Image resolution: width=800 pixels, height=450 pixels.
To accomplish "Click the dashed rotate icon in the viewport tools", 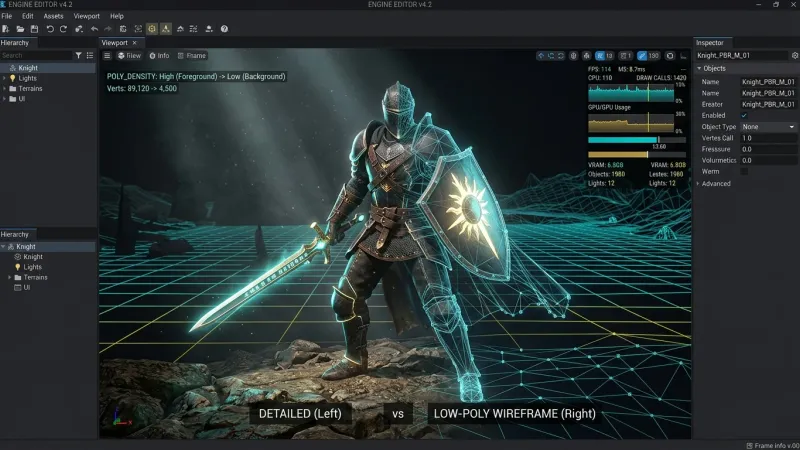I will (551, 56).
